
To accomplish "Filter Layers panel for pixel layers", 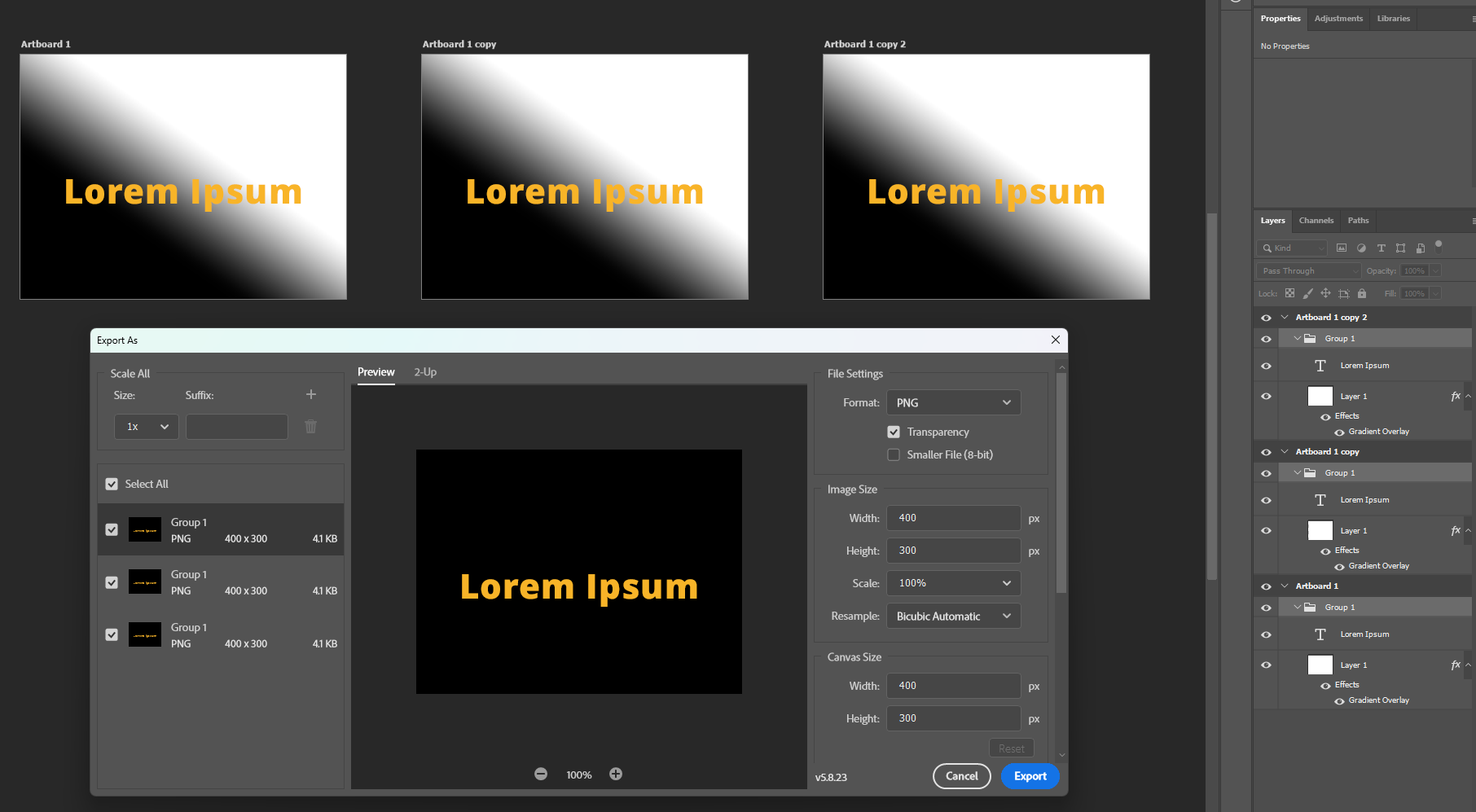I will [1341, 248].
